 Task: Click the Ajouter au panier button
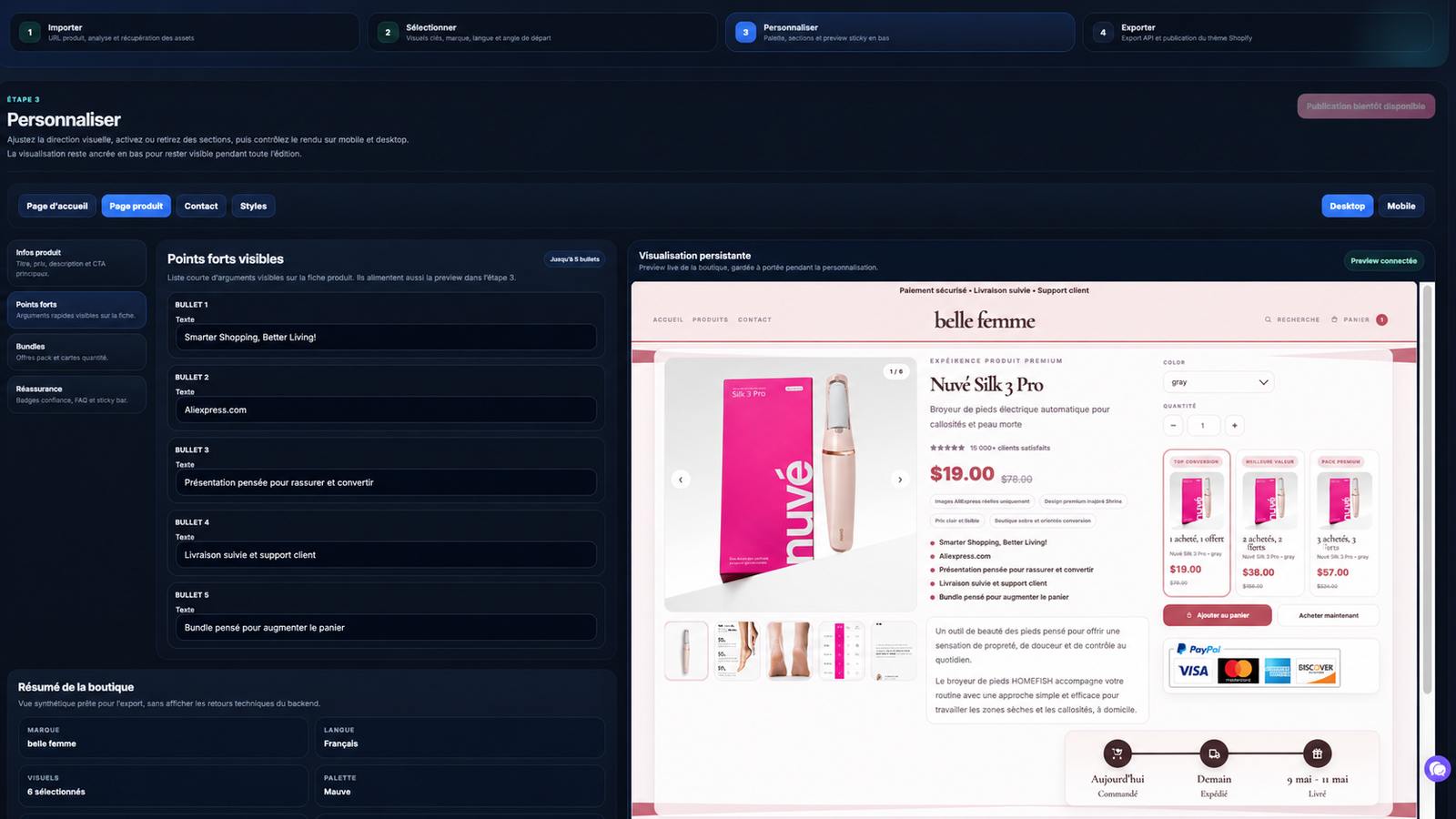pyautogui.click(x=1218, y=615)
